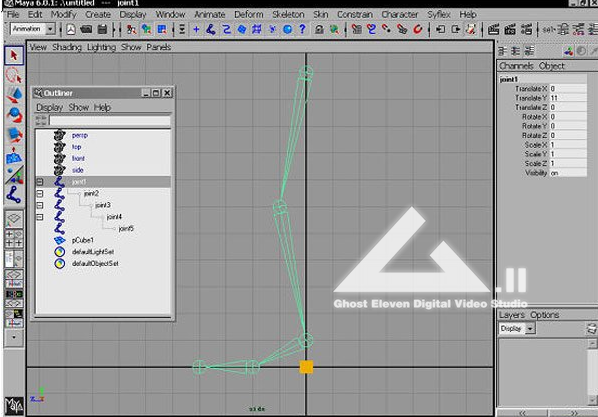This screenshot has width=598, height=417.
Task: Expand the quick layout arrow button
Action: pos(14,337)
